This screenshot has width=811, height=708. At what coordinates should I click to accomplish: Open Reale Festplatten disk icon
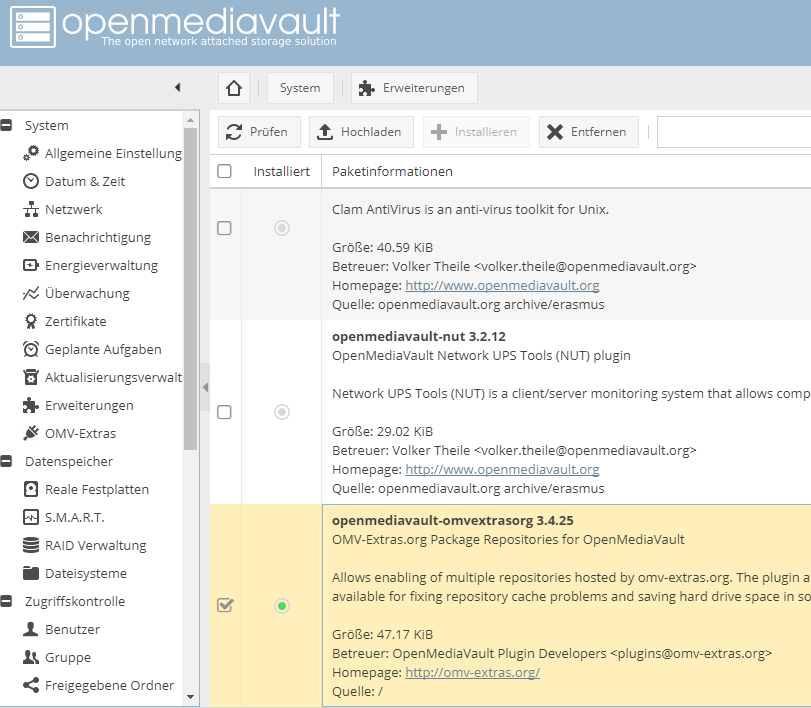31,489
